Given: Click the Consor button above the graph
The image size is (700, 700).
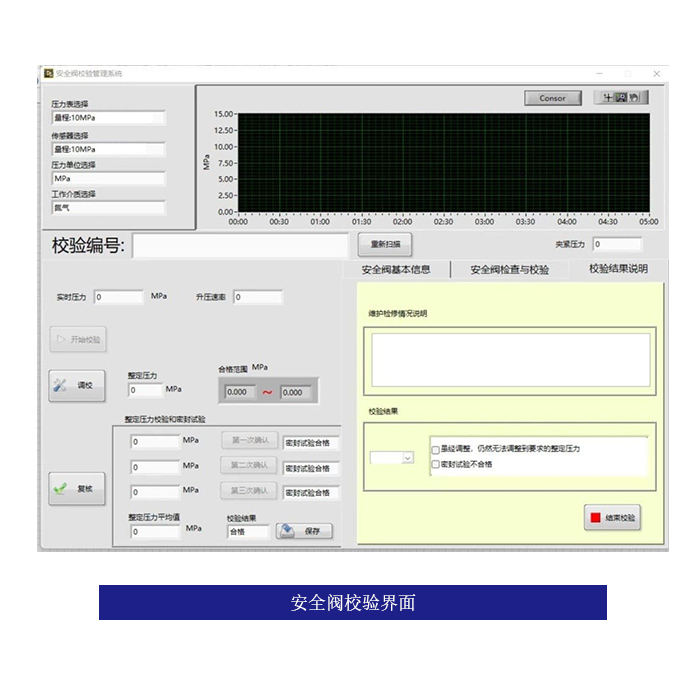Looking at the screenshot, I should click(x=552, y=98).
